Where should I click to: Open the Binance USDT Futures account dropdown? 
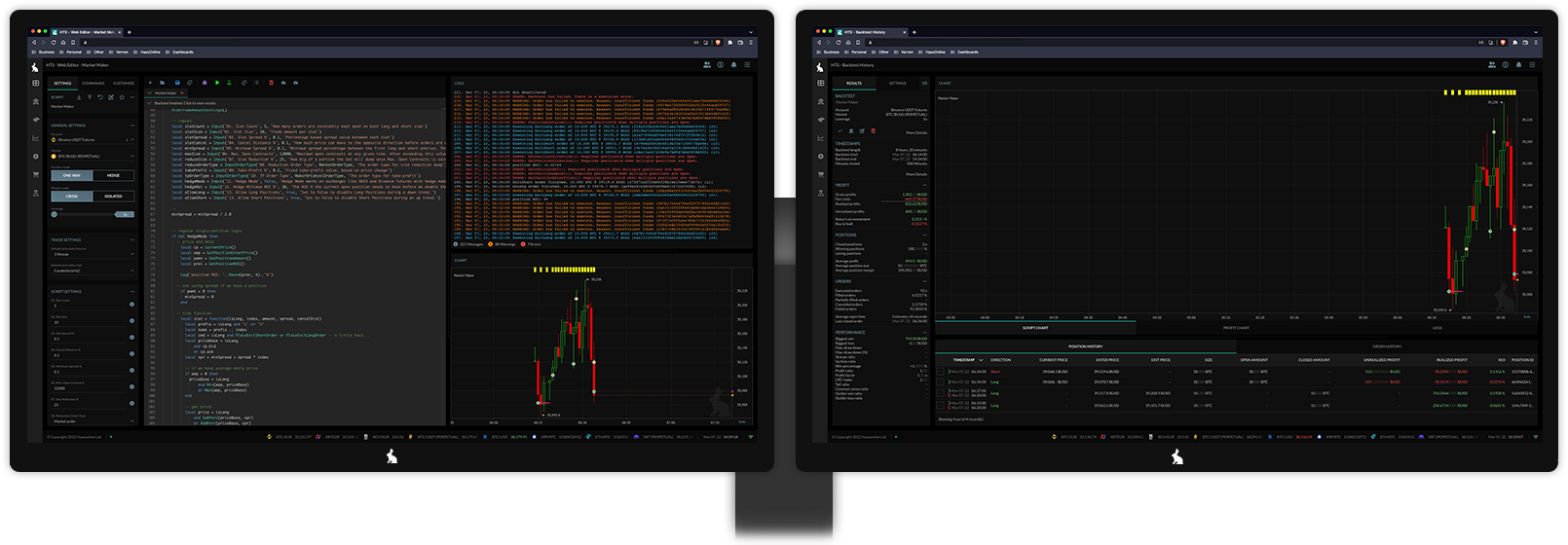(x=93, y=140)
